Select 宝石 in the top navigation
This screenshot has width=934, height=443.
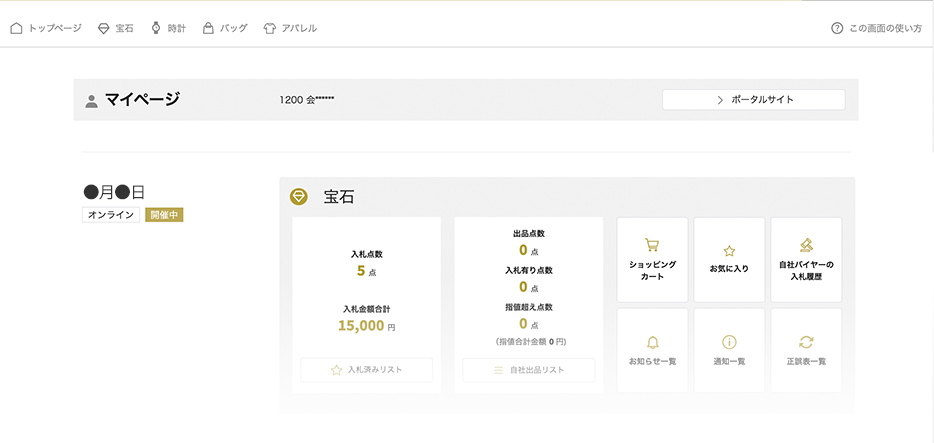pos(116,28)
